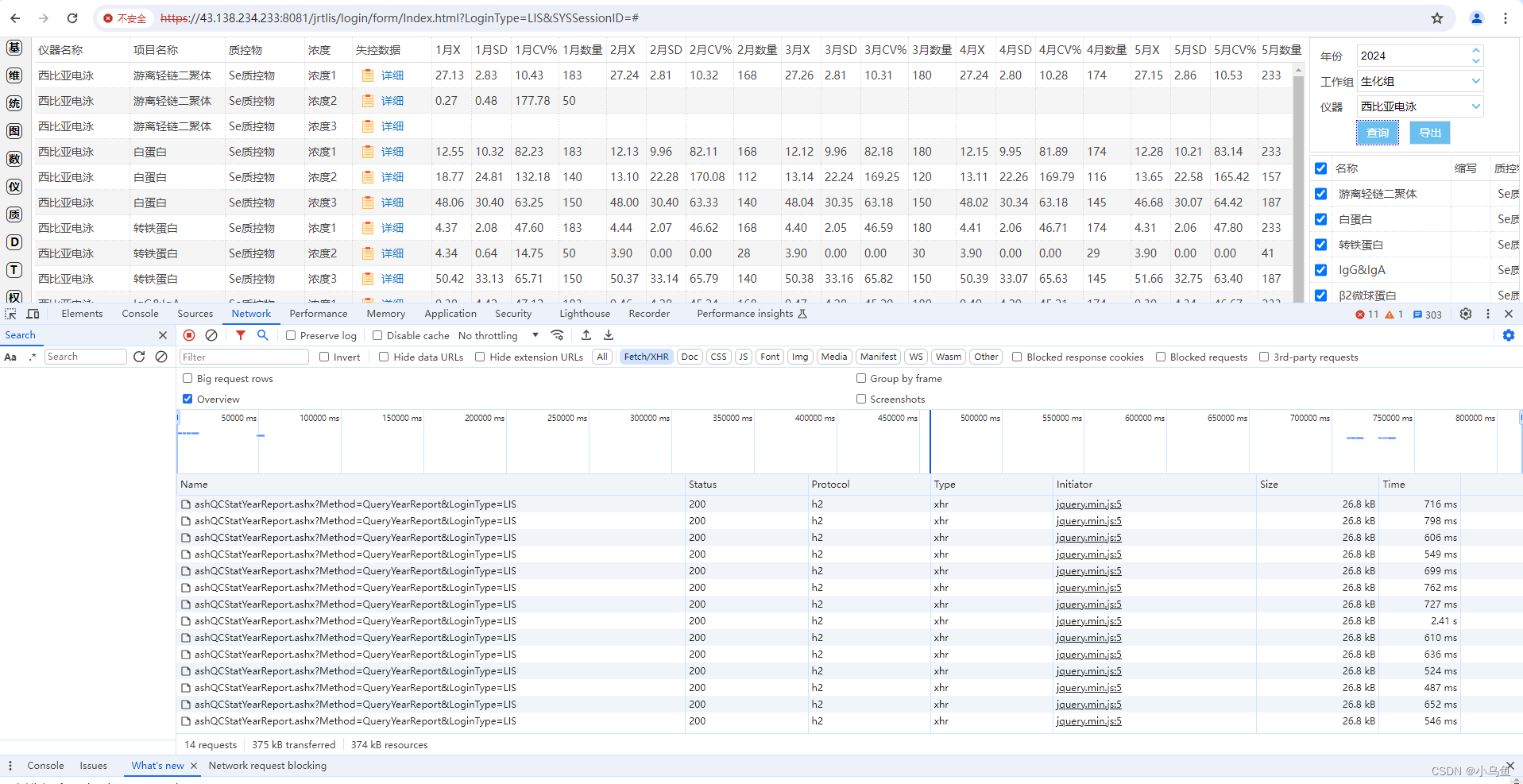Open the browser profile avatar icon
Screen dimensions: 1523x784
1477,18
